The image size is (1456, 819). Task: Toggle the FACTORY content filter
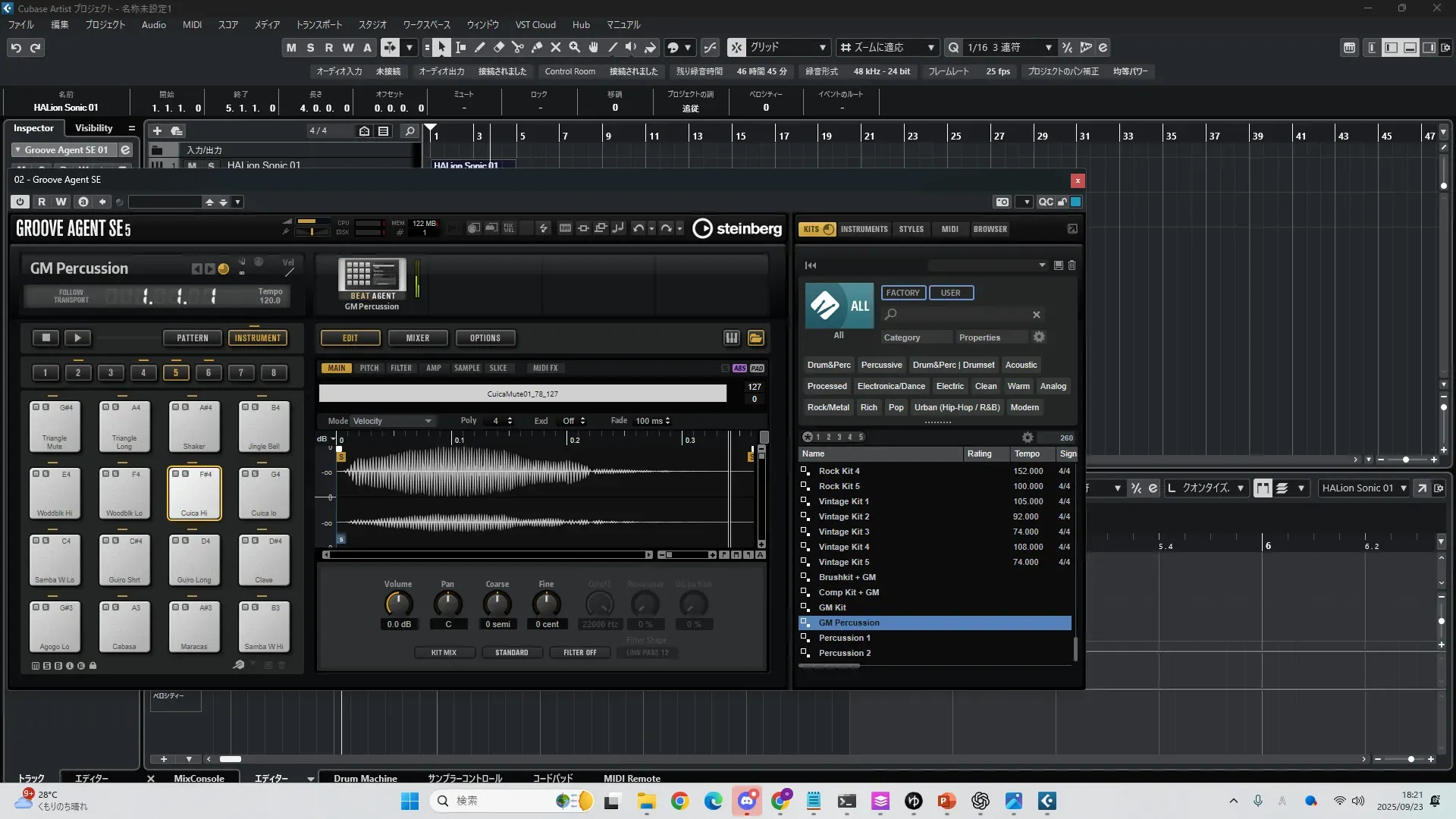(x=902, y=293)
